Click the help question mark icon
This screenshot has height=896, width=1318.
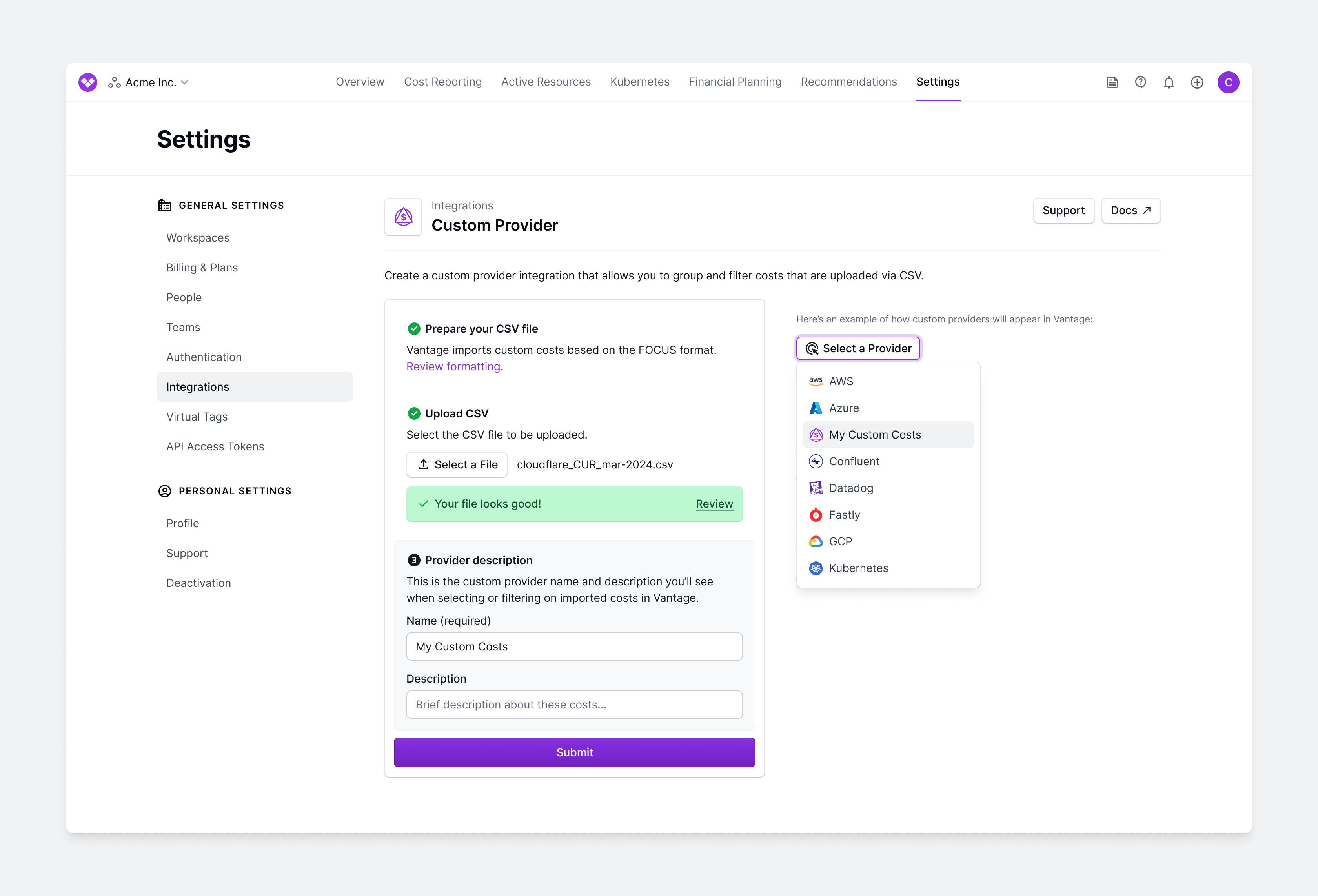[1140, 82]
